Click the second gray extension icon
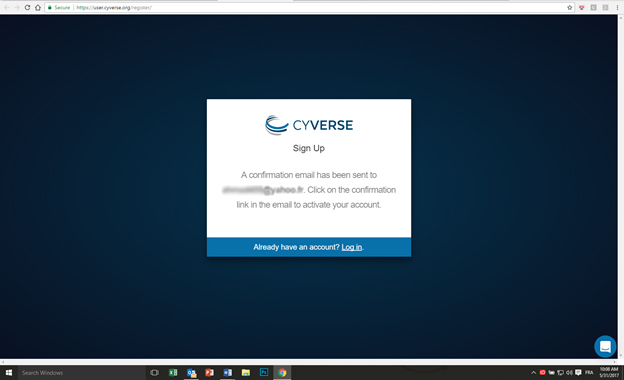 click(x=605, y=8)
